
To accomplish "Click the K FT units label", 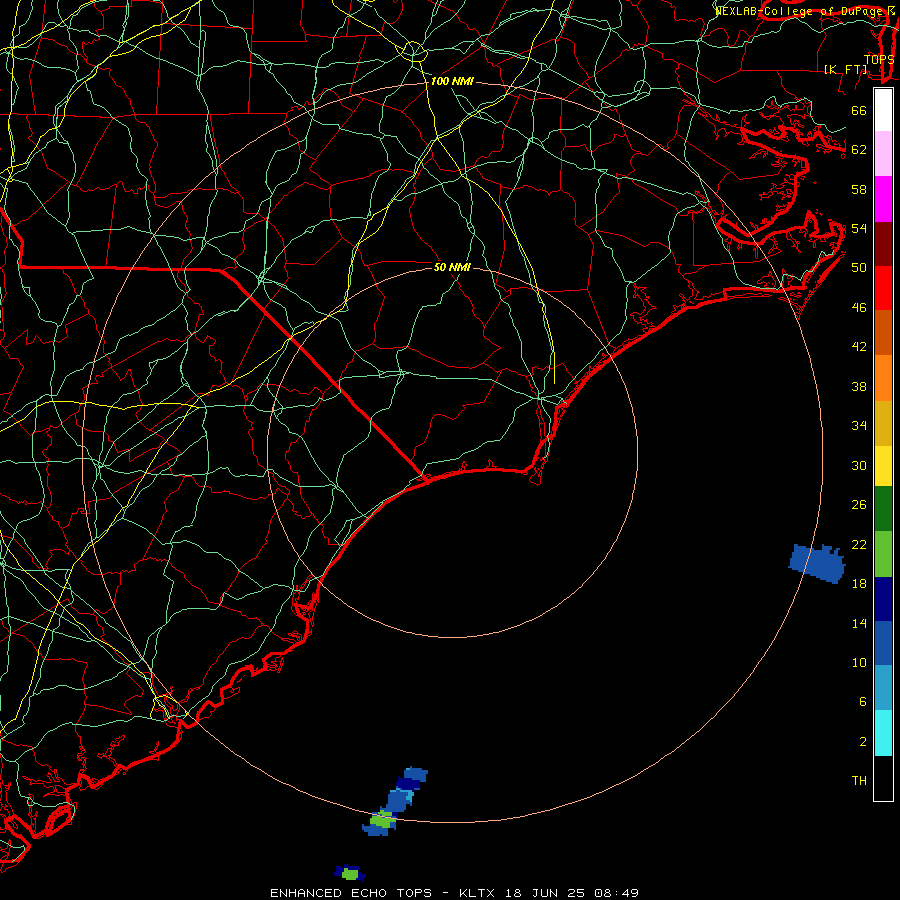I will tap(845, 69).
